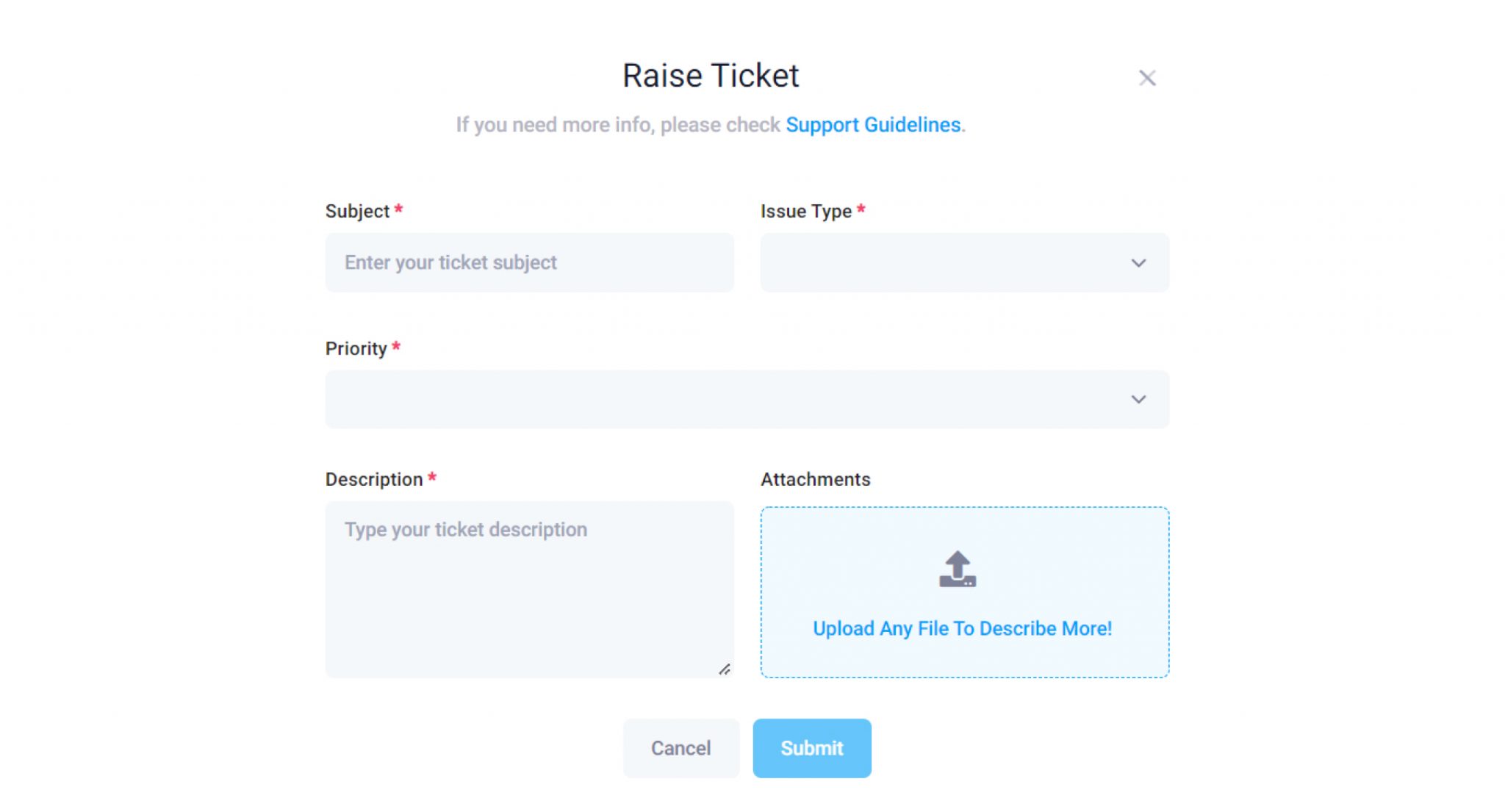1505x812 pixels.
Task: Click the Raise Ticket heading
Action: click(x=711, y=76)
